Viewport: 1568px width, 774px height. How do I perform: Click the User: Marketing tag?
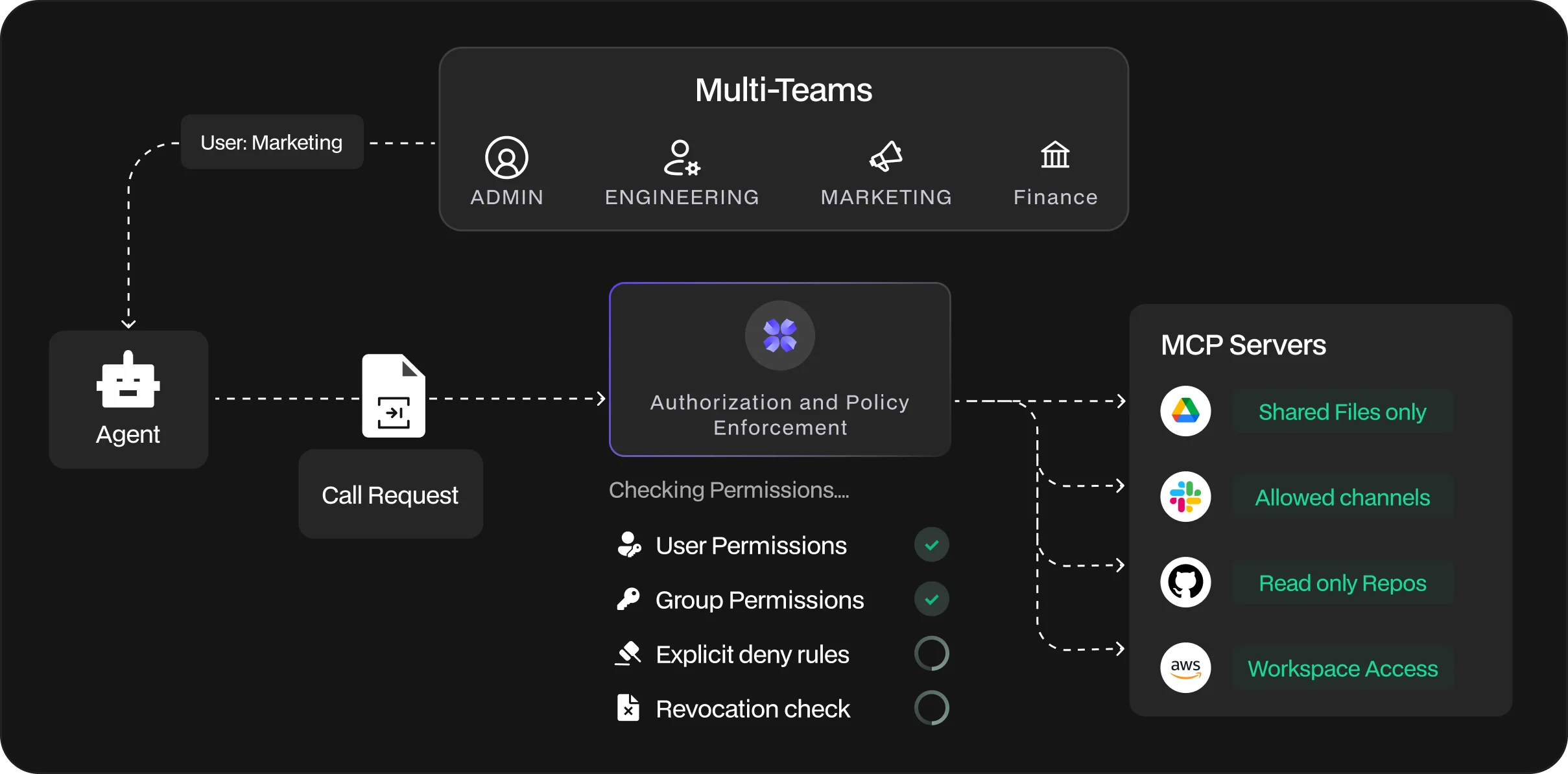272,142
